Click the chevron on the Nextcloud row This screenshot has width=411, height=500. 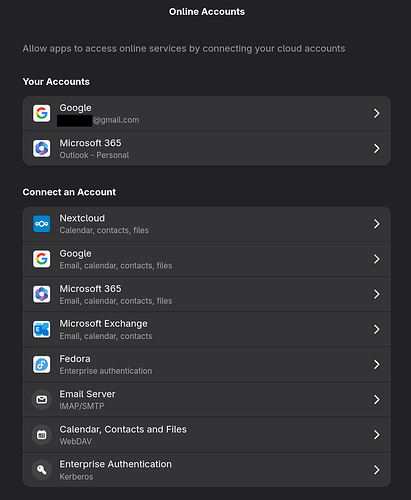click(377, 224)
